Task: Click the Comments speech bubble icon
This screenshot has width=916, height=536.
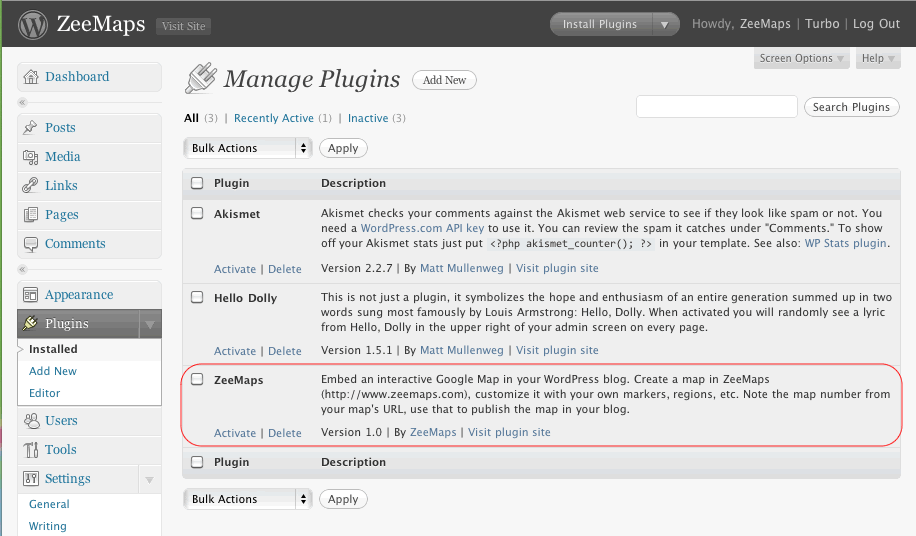Action: 30,243
